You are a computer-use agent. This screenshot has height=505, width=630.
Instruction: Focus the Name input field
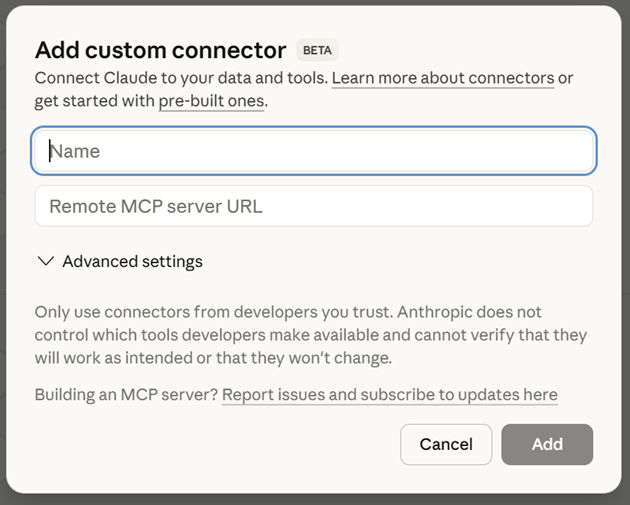click(x=314, y=151)
